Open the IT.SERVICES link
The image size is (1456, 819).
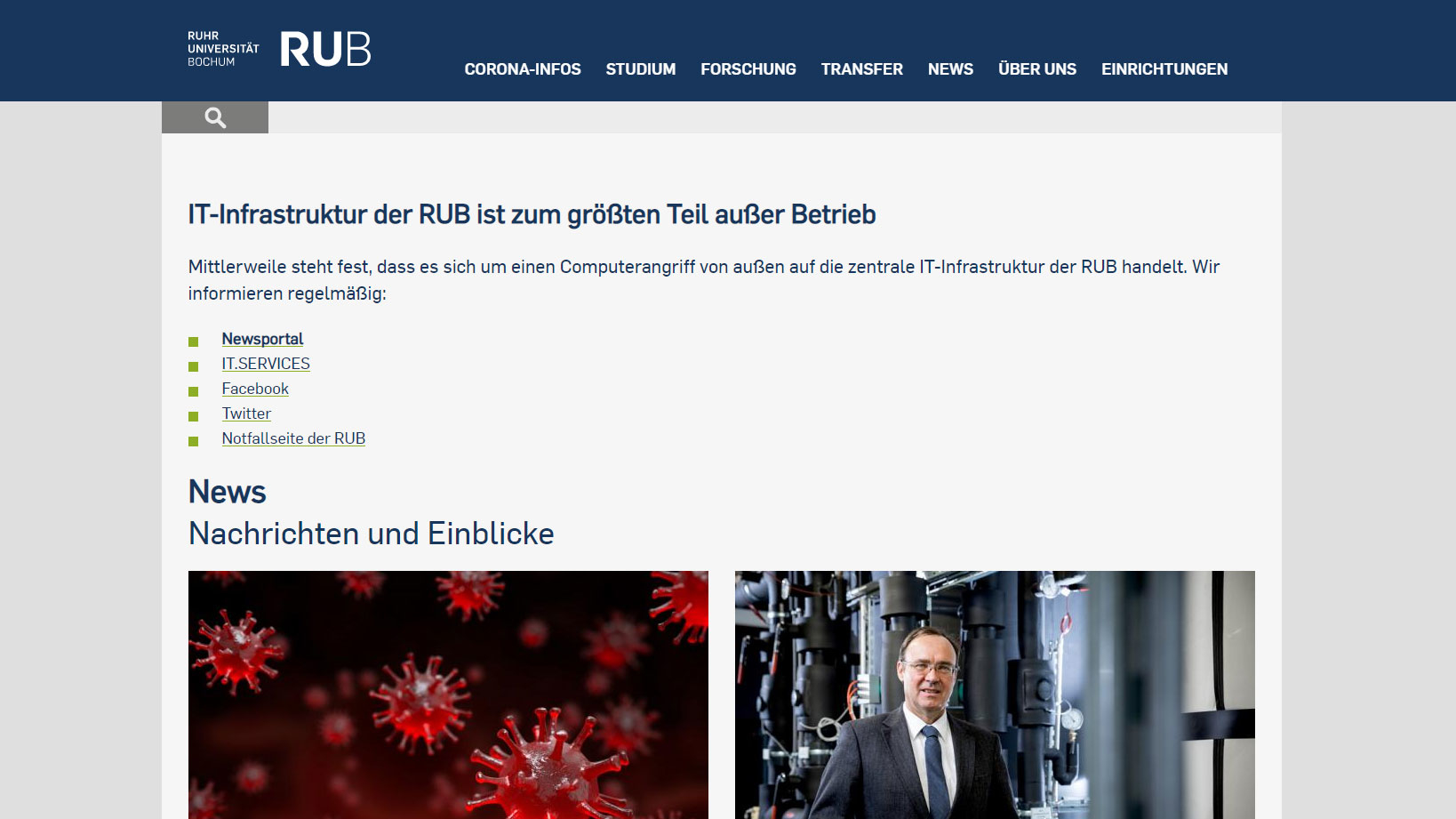pos(266,364)
